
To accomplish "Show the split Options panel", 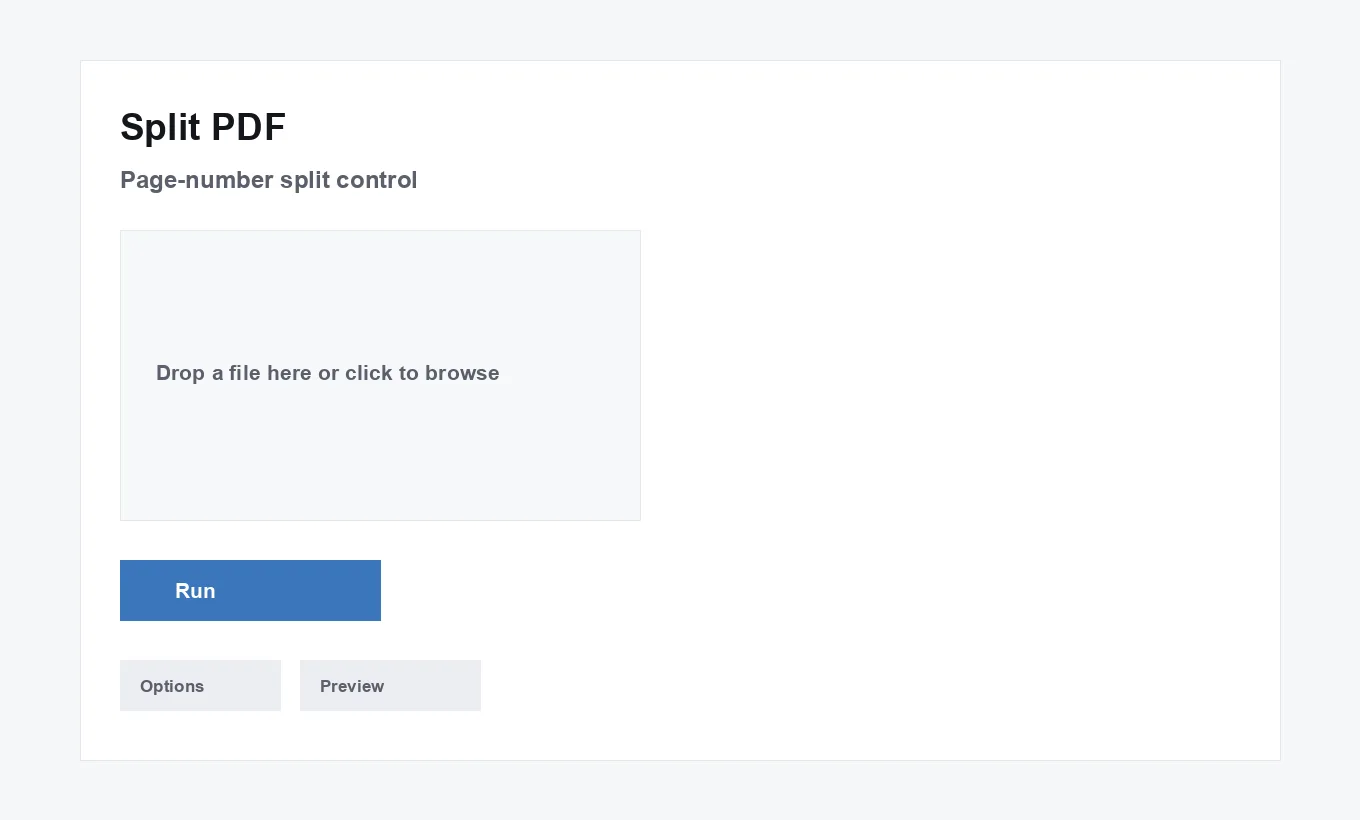I will [200, 685].
